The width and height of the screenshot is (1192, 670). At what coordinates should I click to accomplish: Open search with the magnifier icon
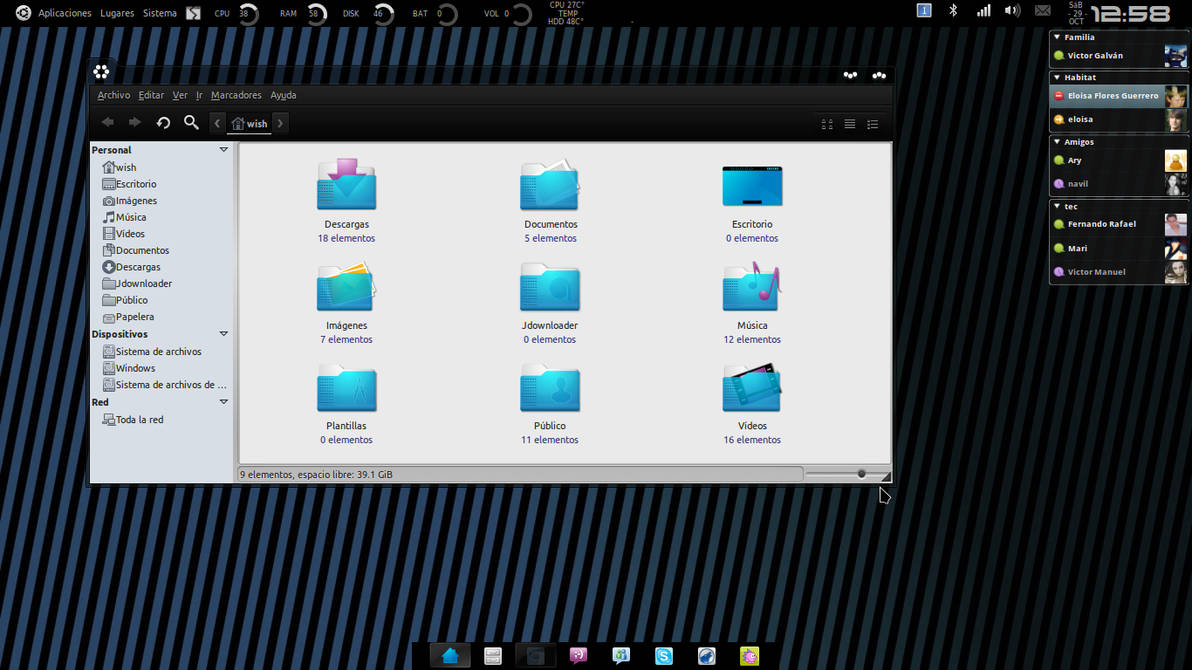pos(191,122)
